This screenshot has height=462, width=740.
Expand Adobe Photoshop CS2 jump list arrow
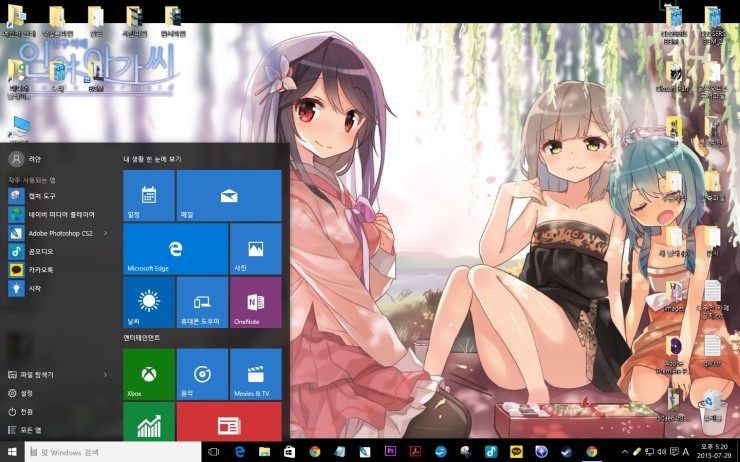(105, 233)
